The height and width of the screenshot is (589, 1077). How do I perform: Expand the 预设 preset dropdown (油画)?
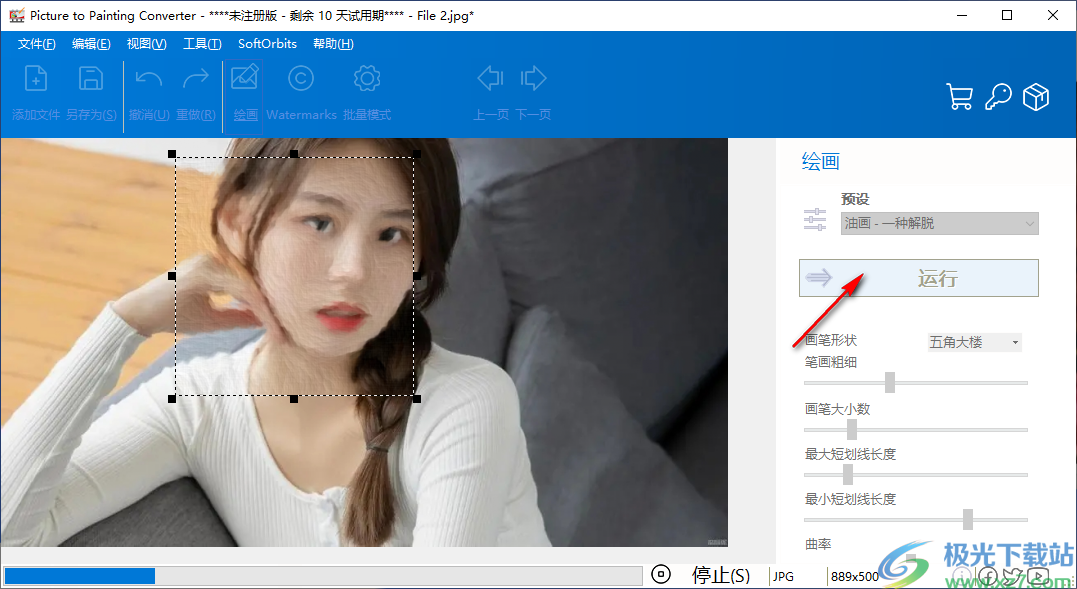pyautogui.click(x=940, y=223)
